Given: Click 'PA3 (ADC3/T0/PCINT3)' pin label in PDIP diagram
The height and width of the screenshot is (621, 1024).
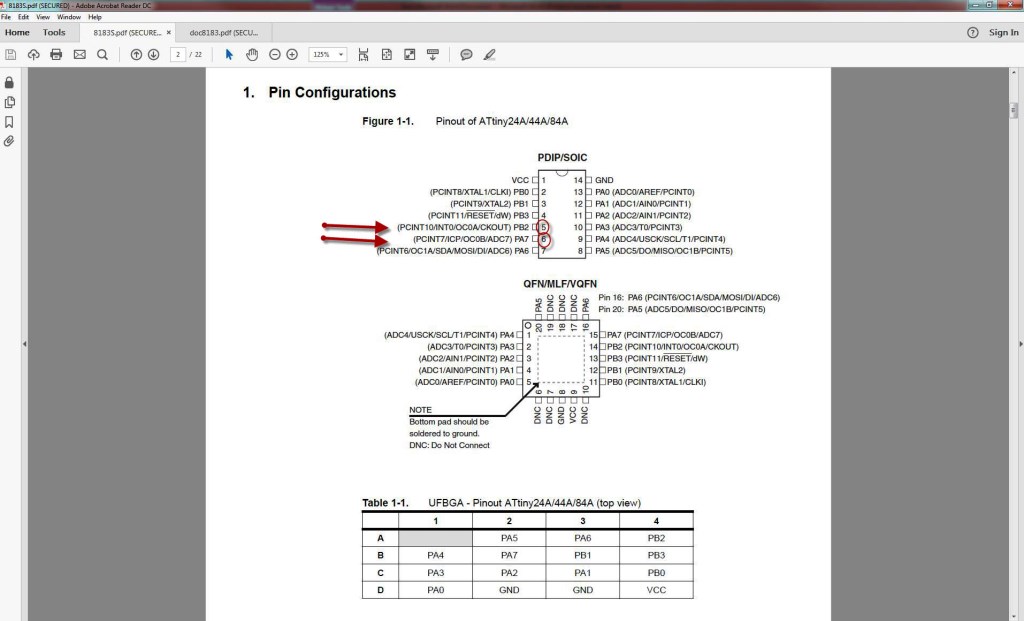Looking at the screenshot, I should pyautogui.click(x=638, y=227).
